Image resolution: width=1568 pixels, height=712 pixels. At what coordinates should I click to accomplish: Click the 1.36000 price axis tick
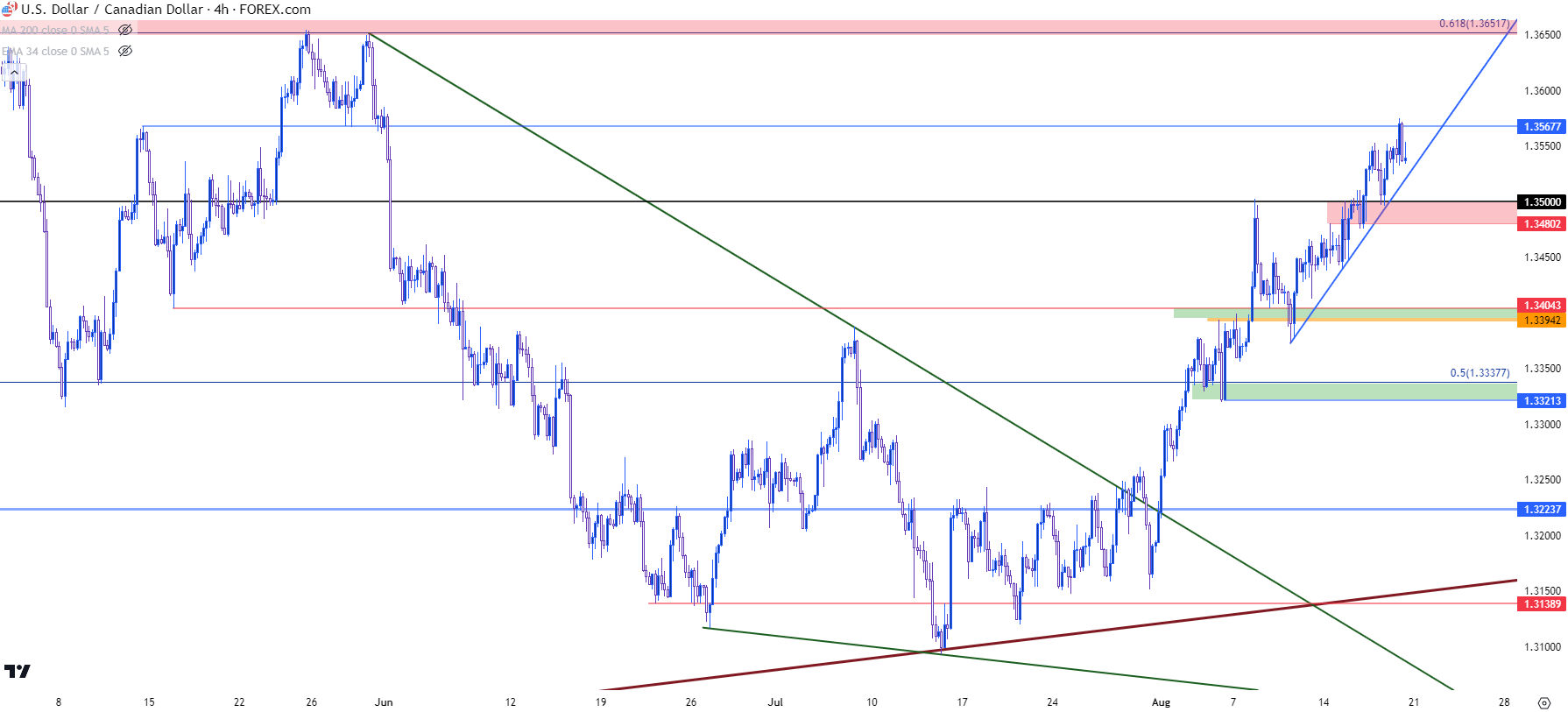1543,91
